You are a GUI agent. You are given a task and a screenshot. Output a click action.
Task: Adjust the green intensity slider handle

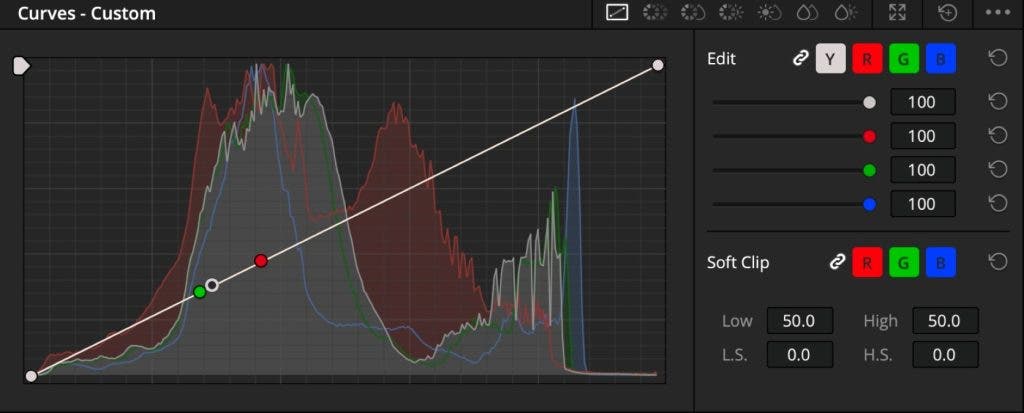click(869, 171)
